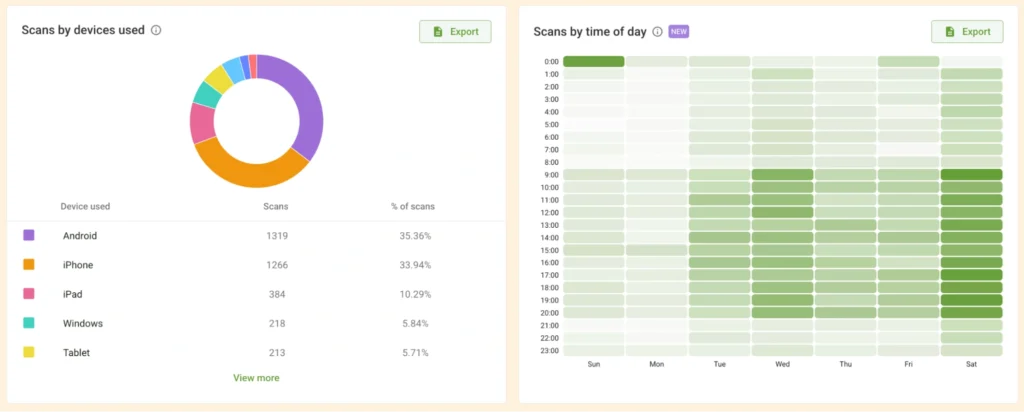Image resolution: width=1024 pixels, height=412 pixels.
Task: Click the Saturday 9:00 heatmap cell
Action: pyautogui.click(x=971, y=175)
